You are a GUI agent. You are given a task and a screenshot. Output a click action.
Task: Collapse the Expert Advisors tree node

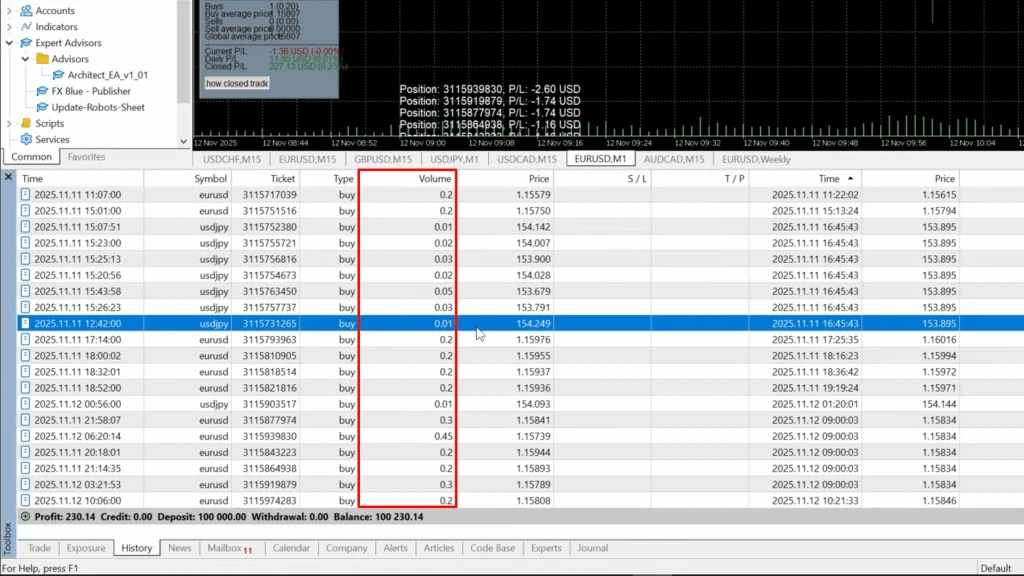[x=10, y=43]
